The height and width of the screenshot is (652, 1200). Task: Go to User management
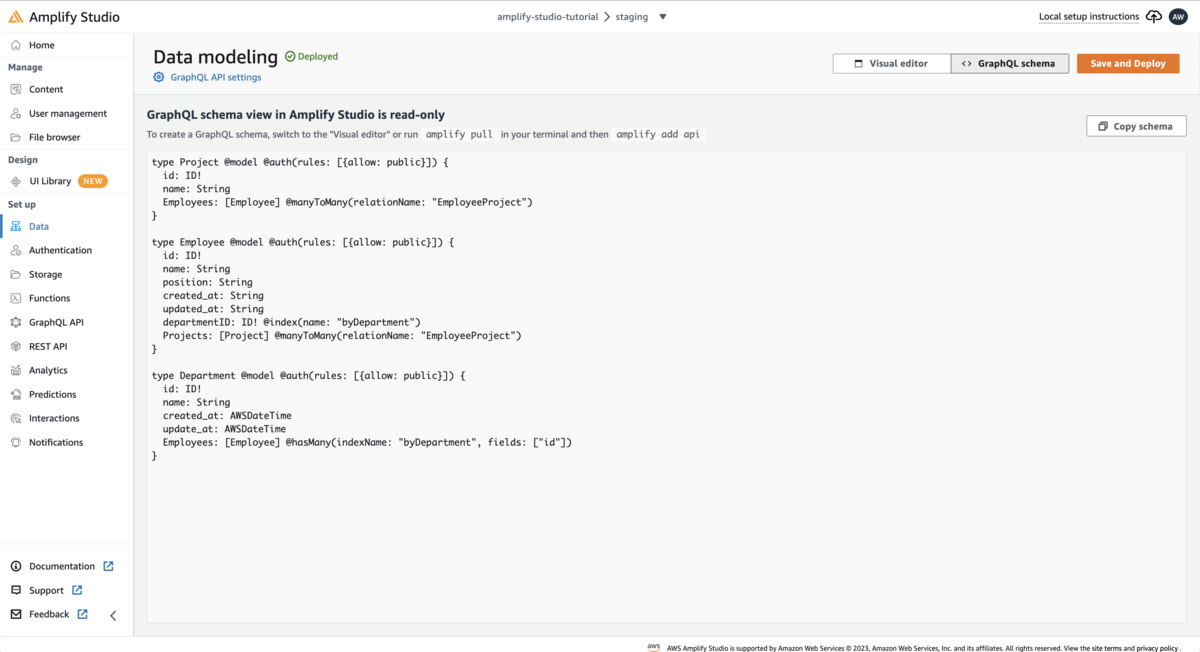tap(68, 113)
